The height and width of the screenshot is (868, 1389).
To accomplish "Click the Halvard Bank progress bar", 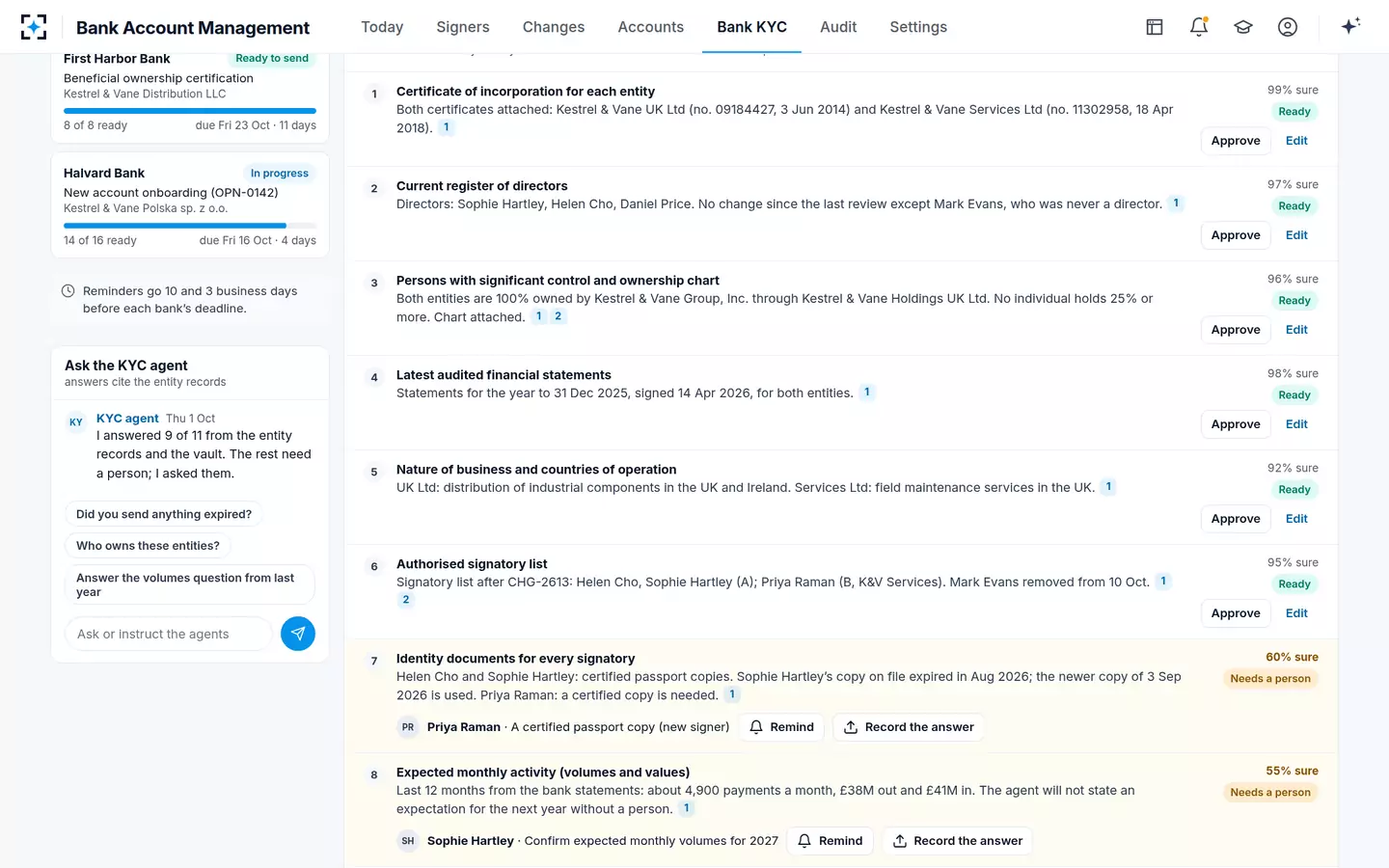I will (190, 226).
